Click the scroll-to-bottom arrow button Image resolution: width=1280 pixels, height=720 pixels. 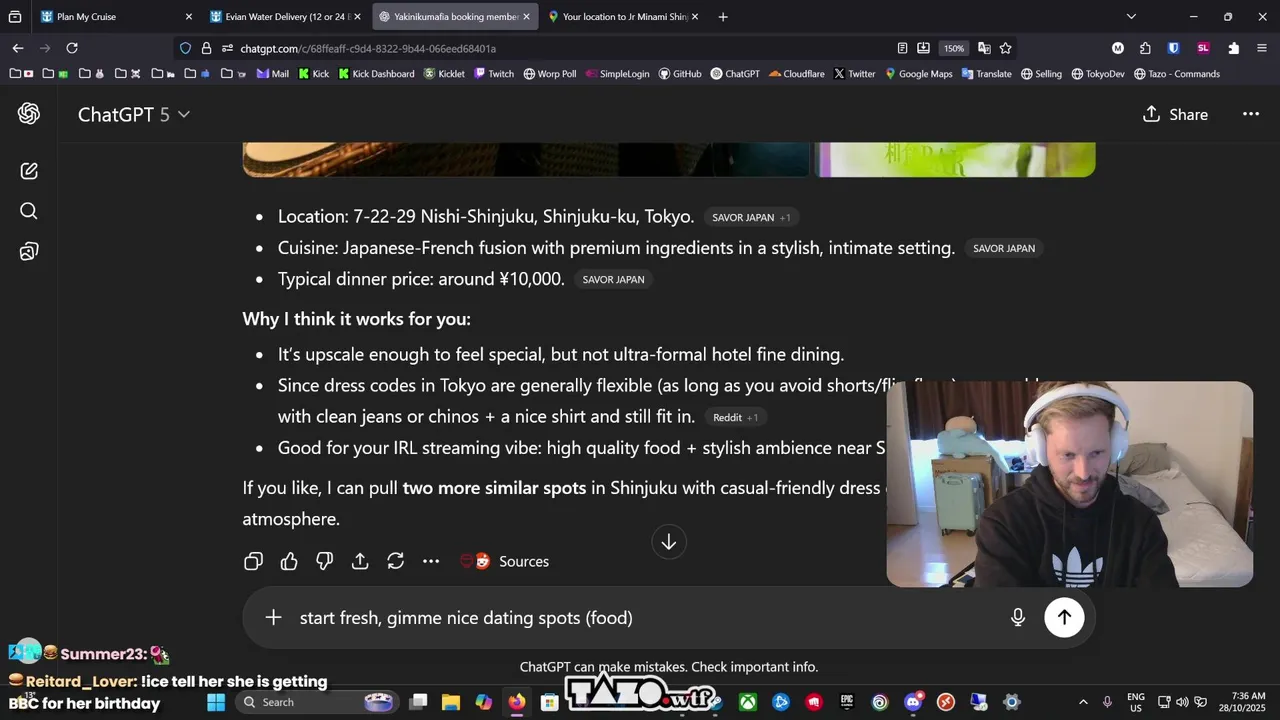669,542
